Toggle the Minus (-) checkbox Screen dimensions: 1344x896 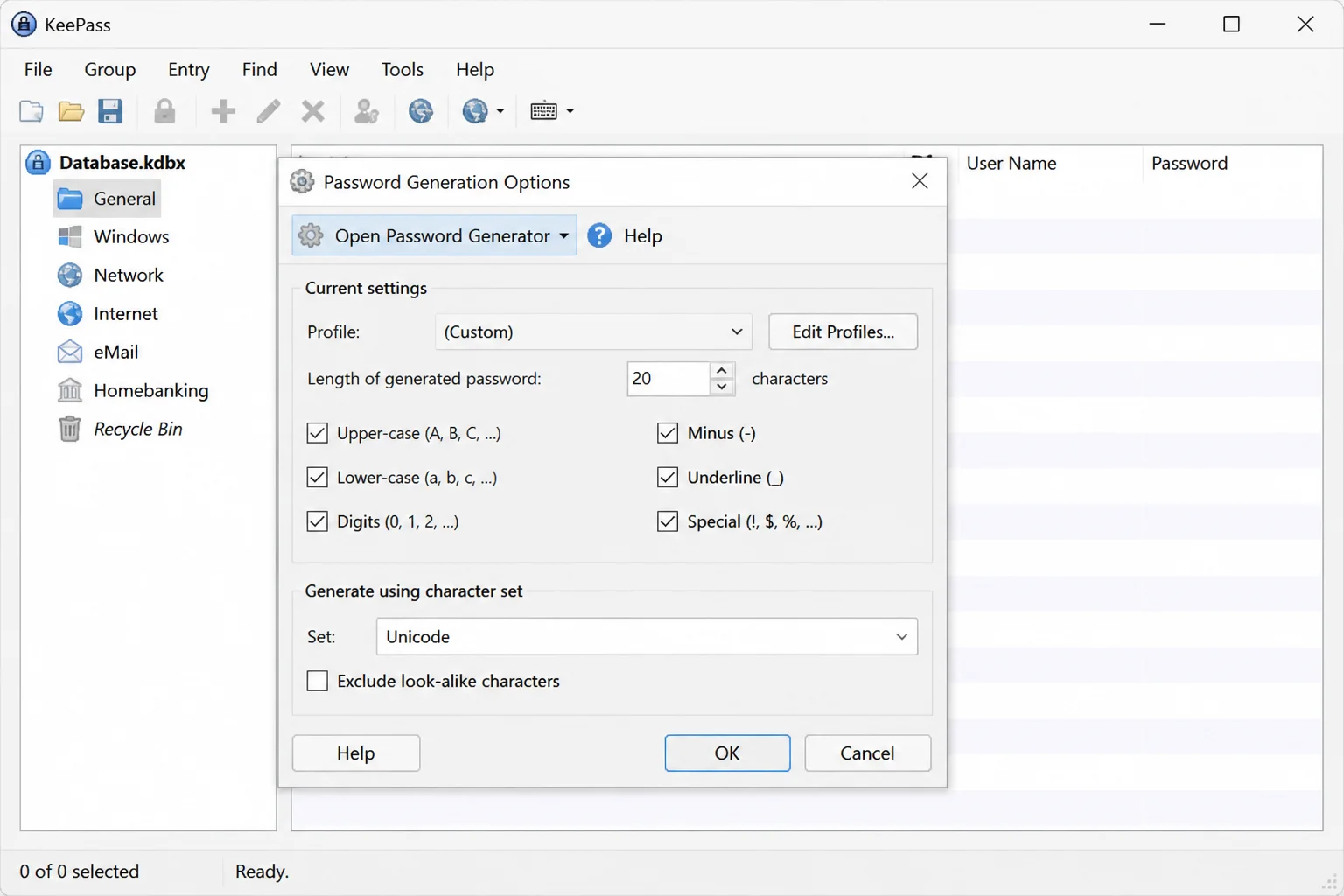pos(668,433)
